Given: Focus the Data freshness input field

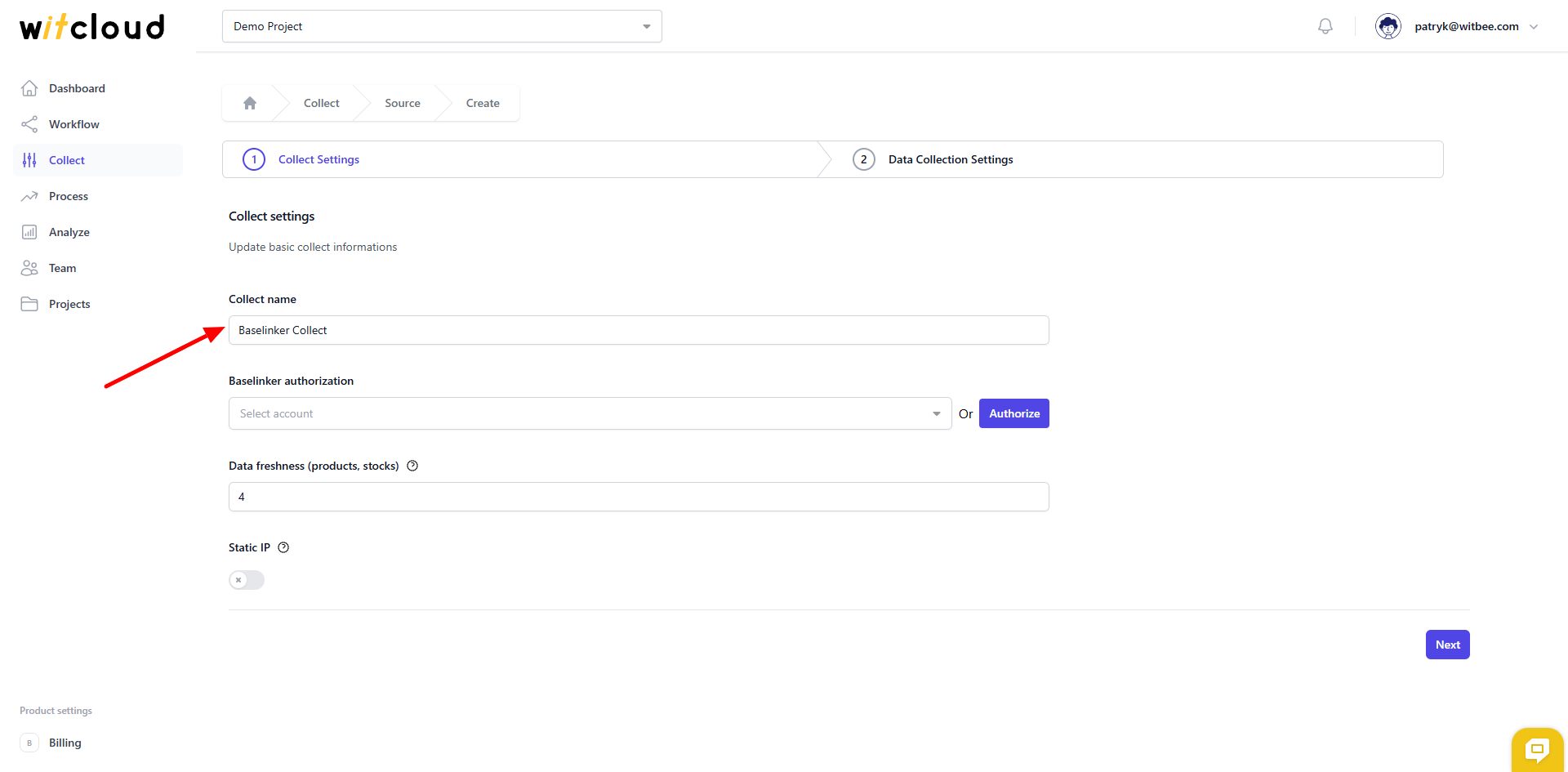Looking at the screenshot, I should coord(639,497).
